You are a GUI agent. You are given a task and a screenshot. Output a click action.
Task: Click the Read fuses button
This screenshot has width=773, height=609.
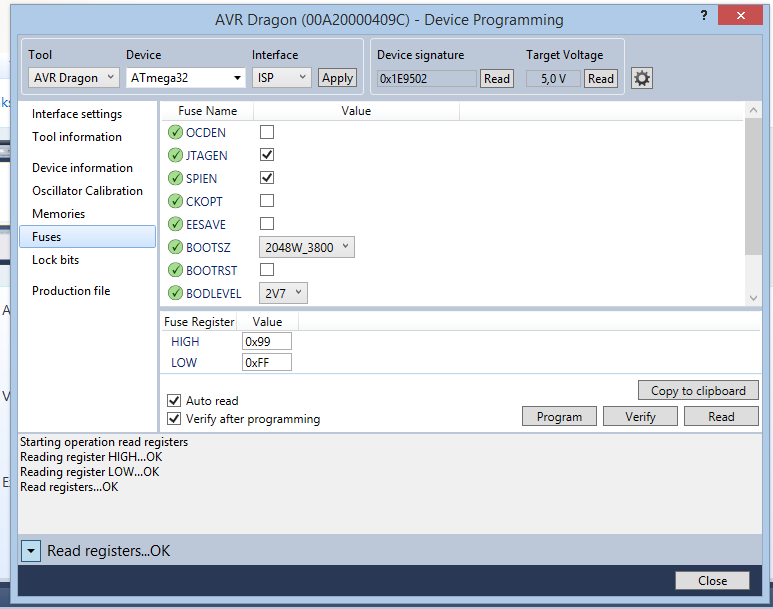(721, 417)
